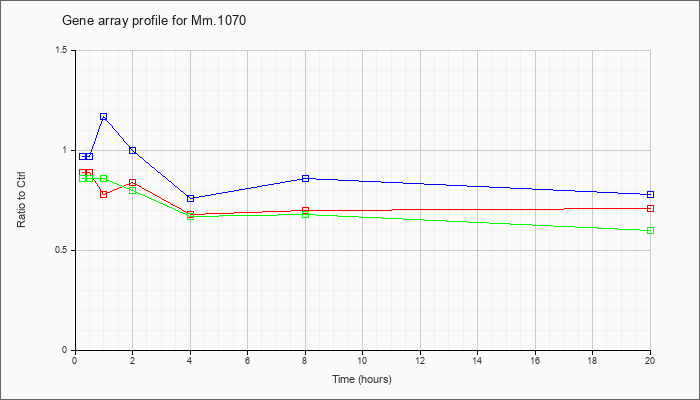Click the blue square marker at 4 hours
700x400 pixels.
[191, 198]
